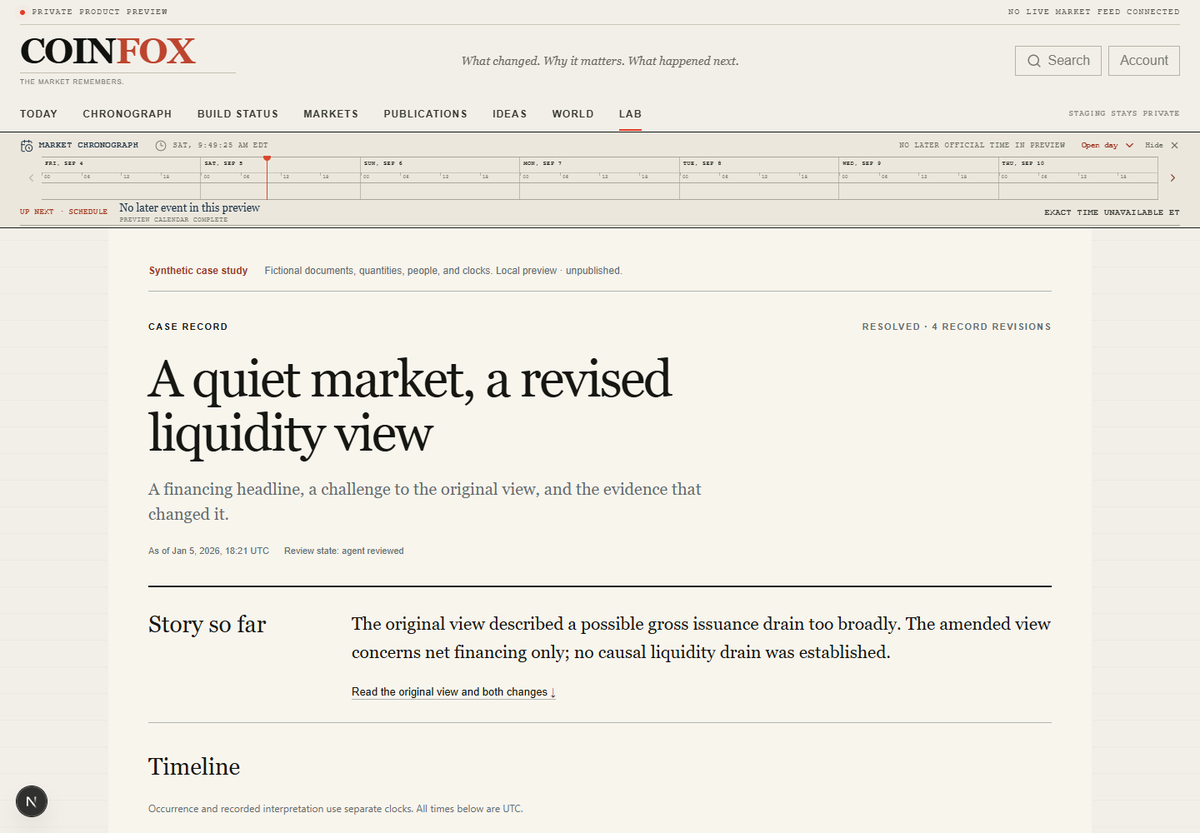
Task: Click 'RESOLVED · 4 RECORD REVISIONS' status text
Action: coord(956,327)
